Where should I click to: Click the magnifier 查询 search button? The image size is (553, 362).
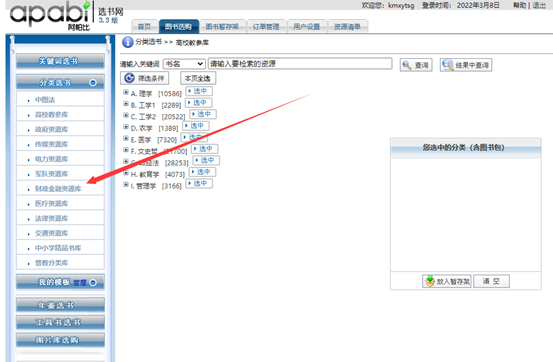pyautogui.click(x=416, y=65)
